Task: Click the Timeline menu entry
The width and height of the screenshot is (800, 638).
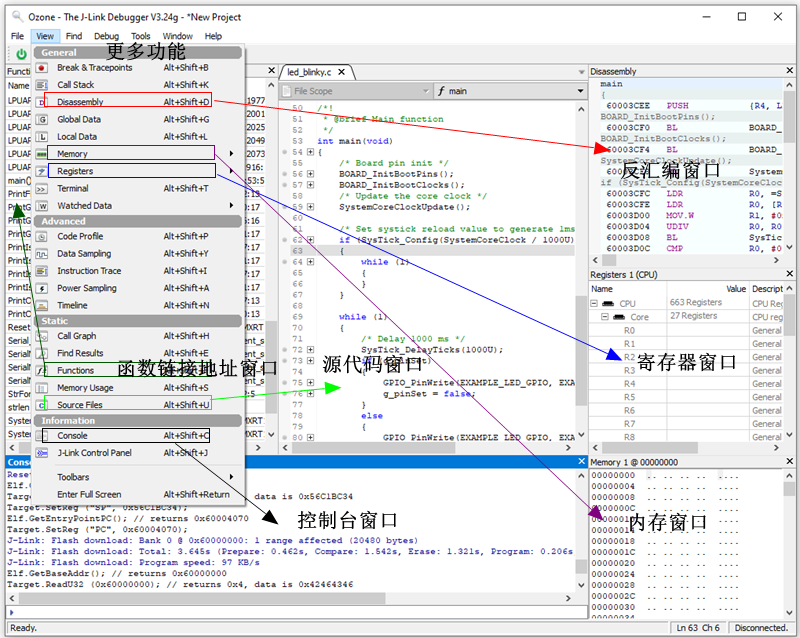Action: click(x=72, y=305)
